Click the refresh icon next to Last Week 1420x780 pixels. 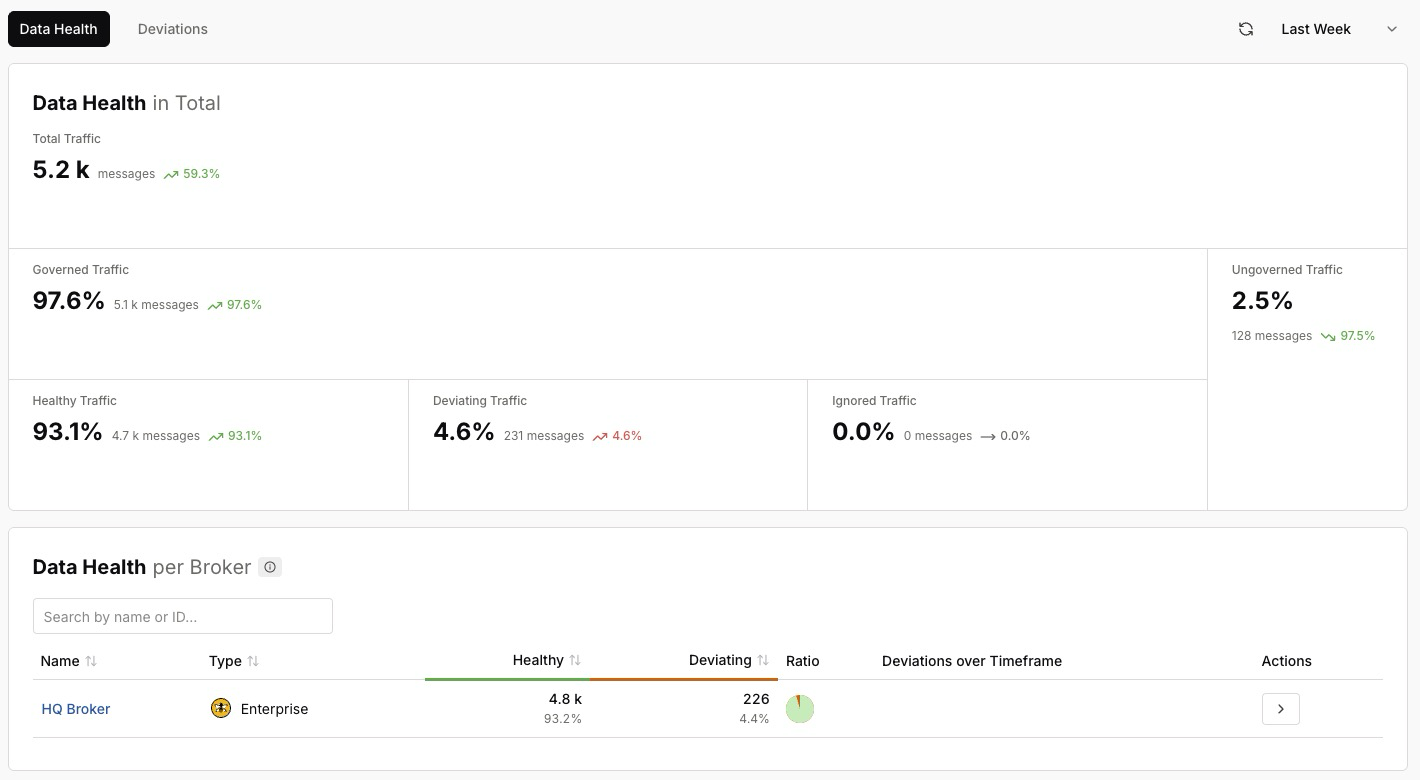click(x=1246, y=29)
